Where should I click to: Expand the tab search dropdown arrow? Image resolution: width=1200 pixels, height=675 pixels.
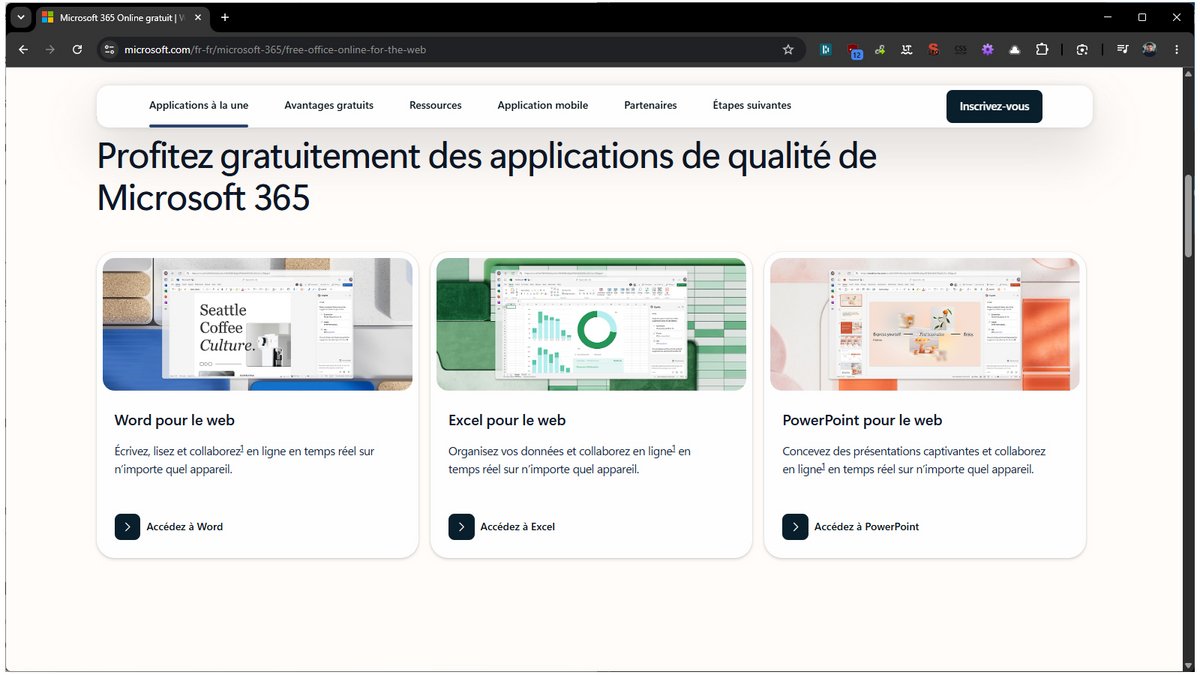20,17
